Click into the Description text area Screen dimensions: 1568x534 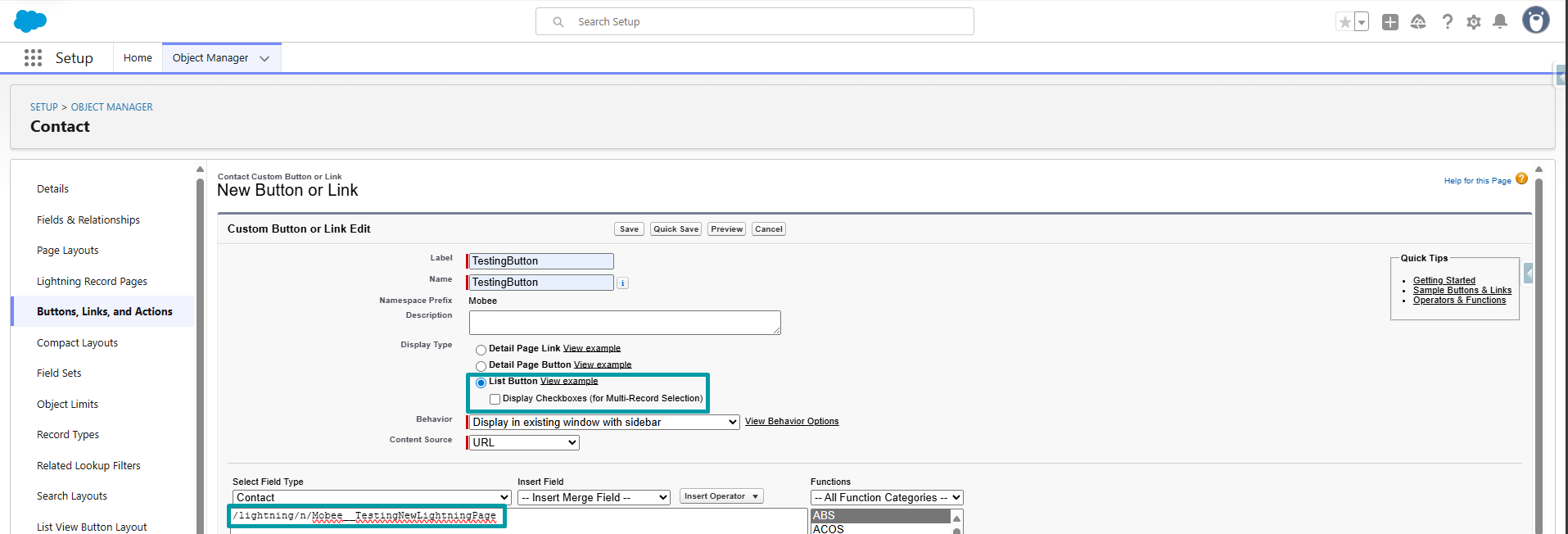pos(625,323)
